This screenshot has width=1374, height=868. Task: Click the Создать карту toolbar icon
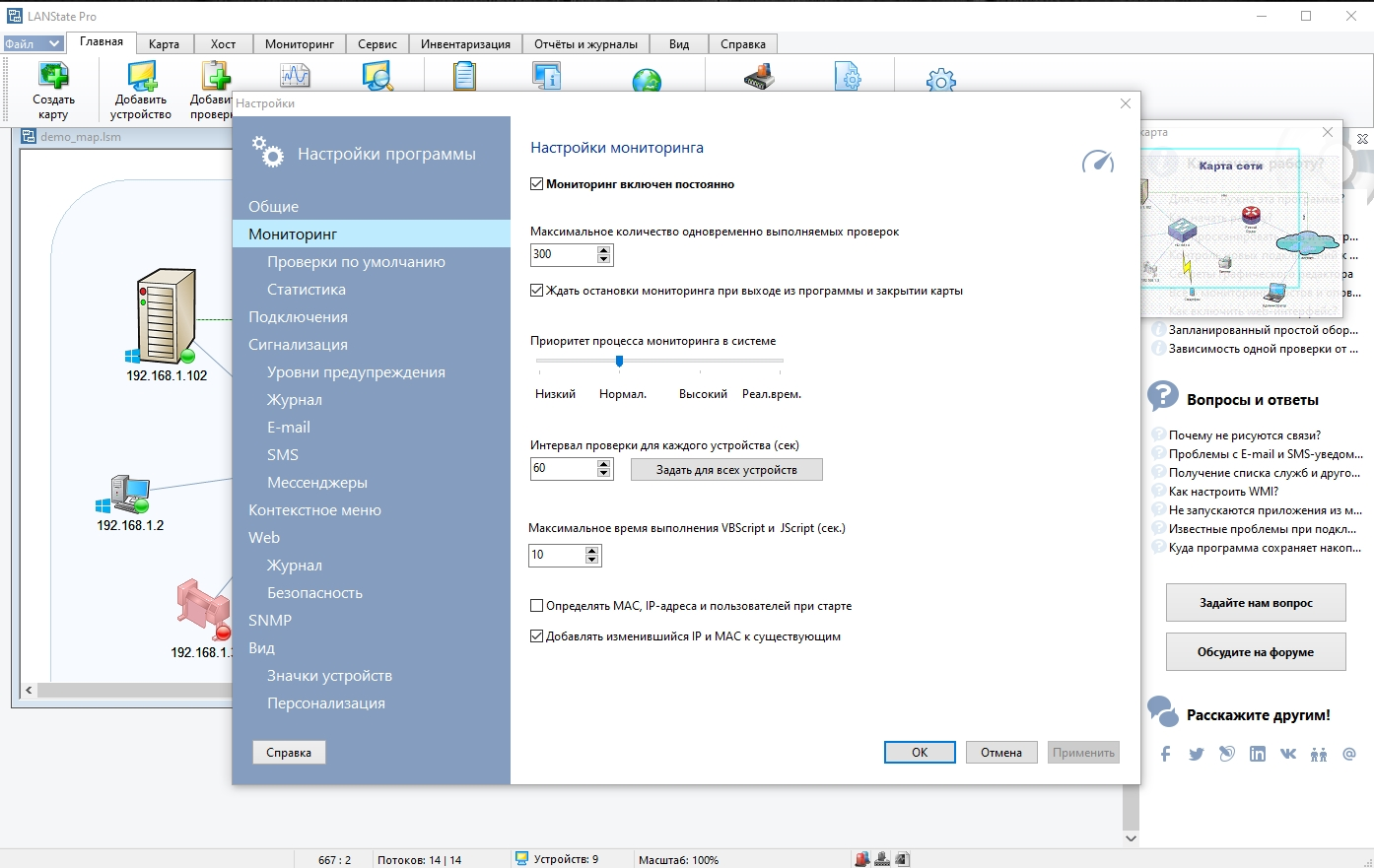53,76
